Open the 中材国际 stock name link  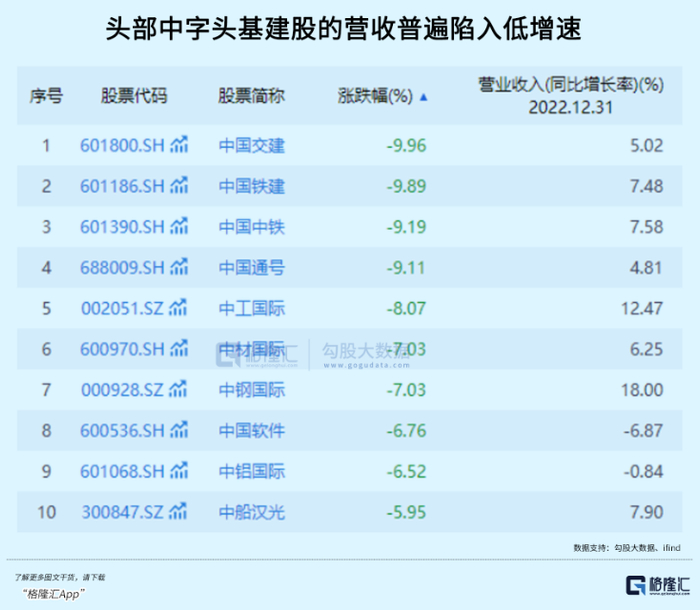click(x=252, y=349)
